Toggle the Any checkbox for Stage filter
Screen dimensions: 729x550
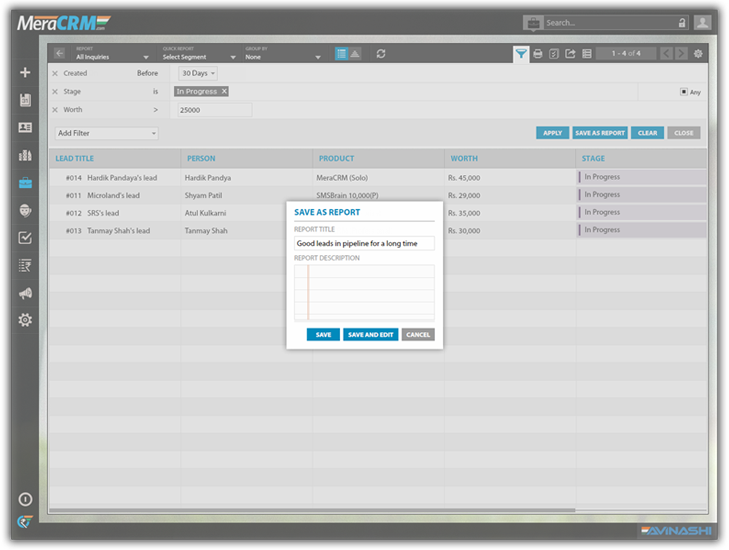[x=683, y=92]
